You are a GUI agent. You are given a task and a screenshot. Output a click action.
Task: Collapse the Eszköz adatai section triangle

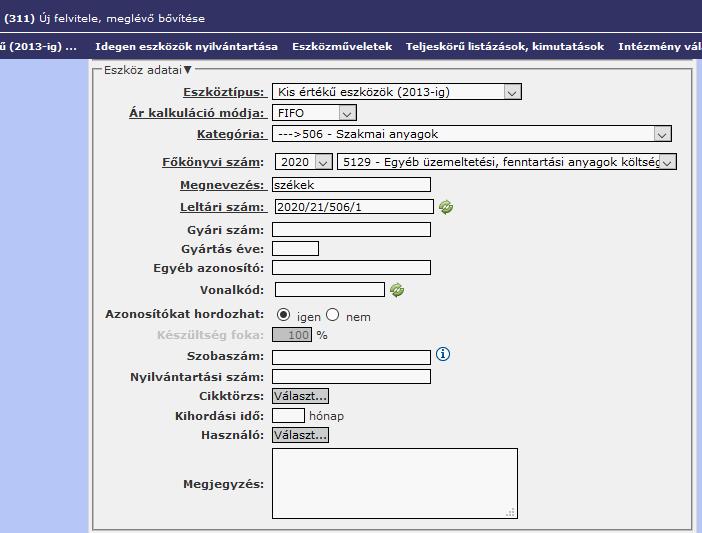click(188, 70)
